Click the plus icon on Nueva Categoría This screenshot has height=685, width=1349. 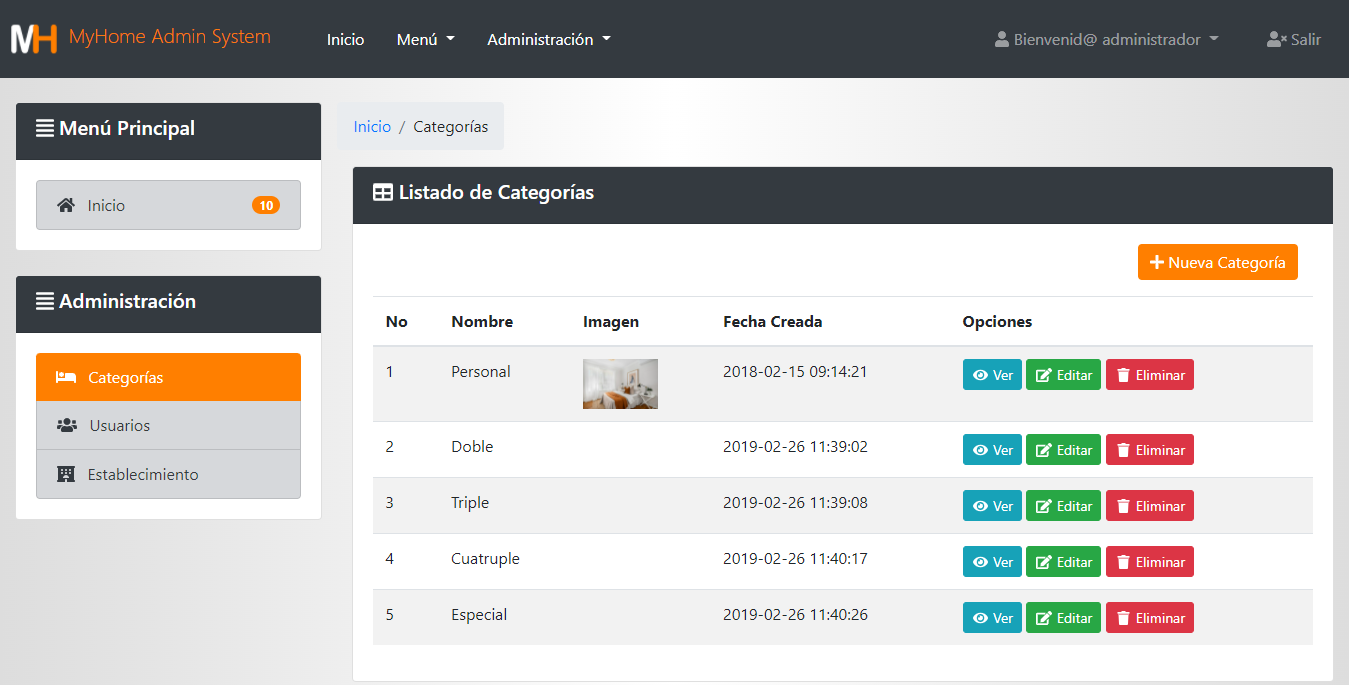point(1156,262)
